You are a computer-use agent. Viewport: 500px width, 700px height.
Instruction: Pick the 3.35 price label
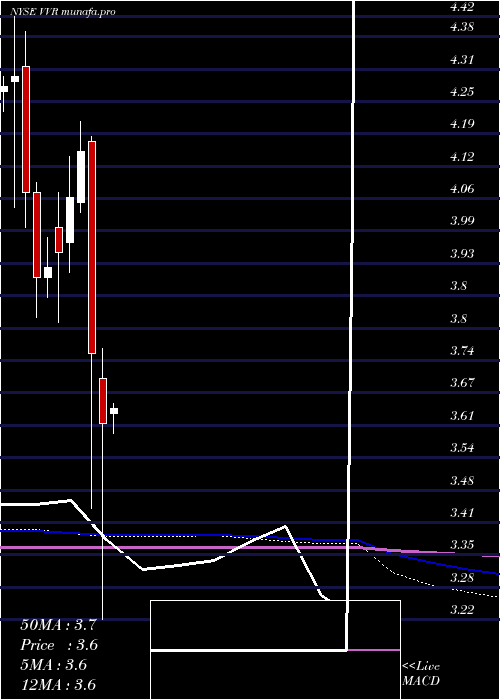pos(462,545)
